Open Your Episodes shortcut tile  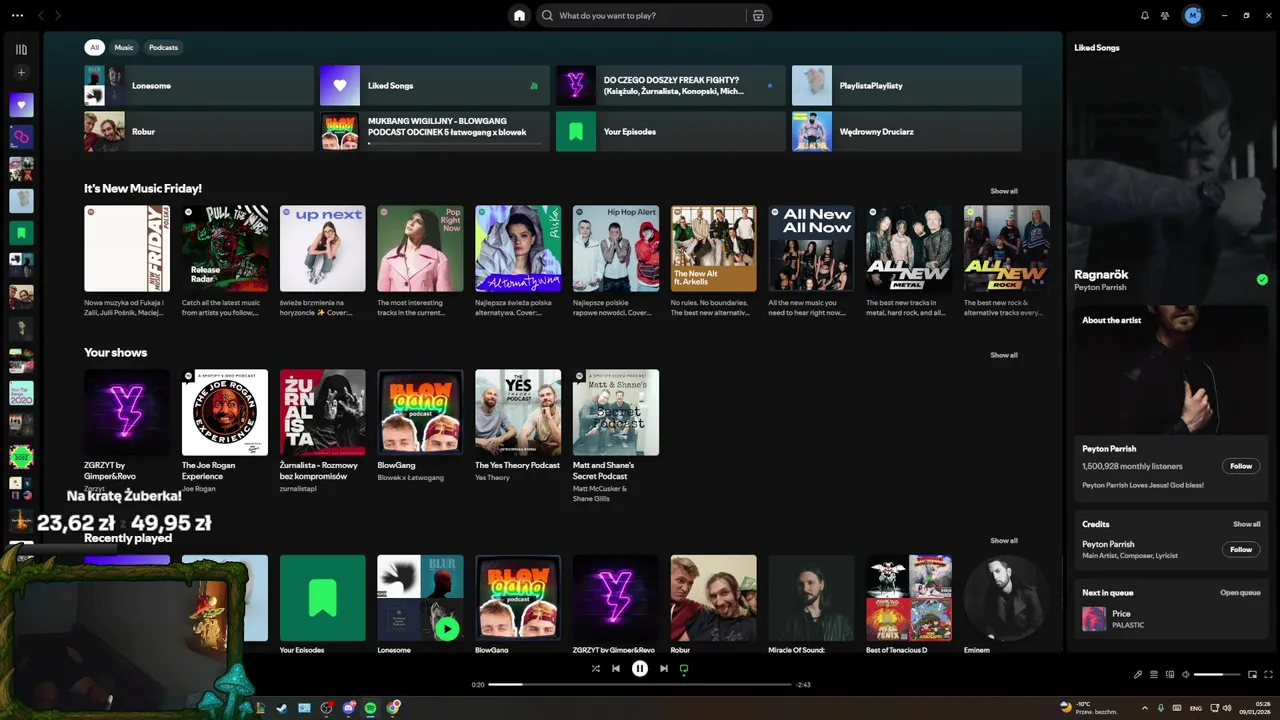(x=671, y=131)
